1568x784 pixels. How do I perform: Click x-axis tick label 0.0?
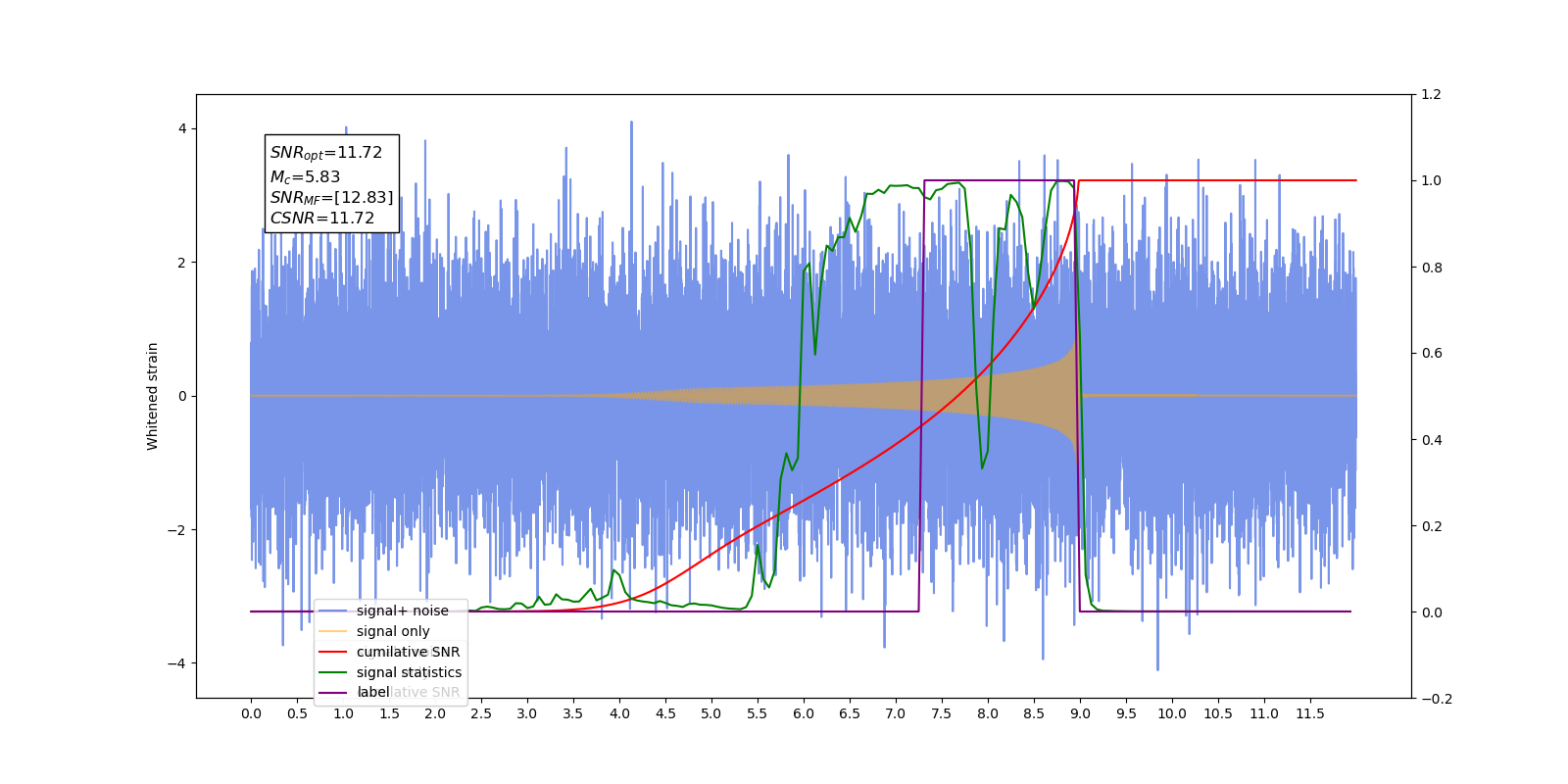(x=251, y=713)
